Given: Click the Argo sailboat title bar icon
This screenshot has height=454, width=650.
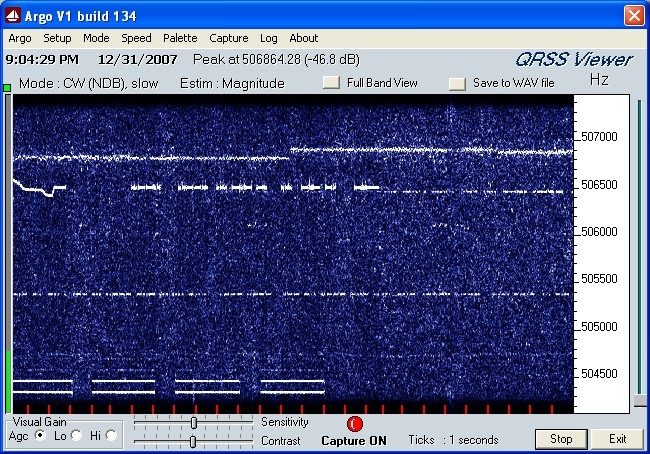Looking at the screenshot, I should 12,15.
